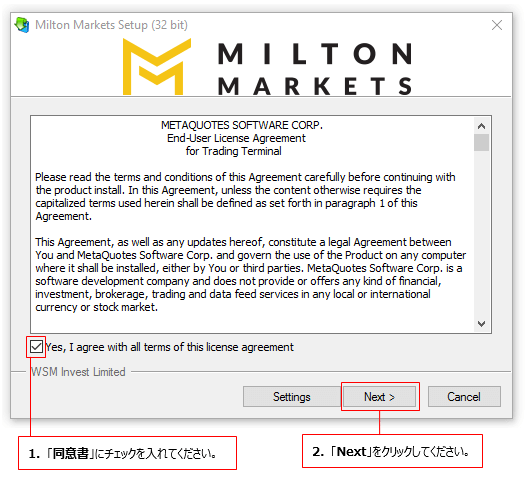The width and height of the screenshot is (525, 486).
Task: Open the installer Settings
Action: point(291,397)
